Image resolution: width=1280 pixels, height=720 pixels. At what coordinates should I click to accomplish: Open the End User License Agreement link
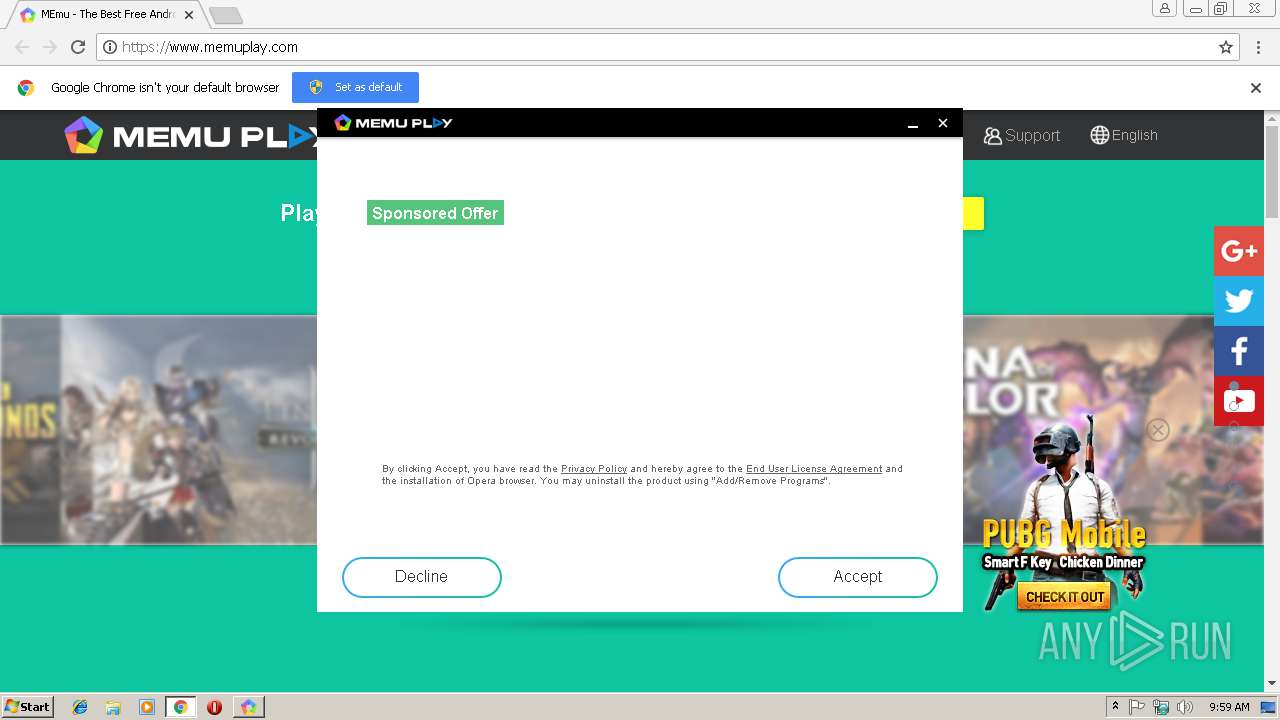point(814,469)
